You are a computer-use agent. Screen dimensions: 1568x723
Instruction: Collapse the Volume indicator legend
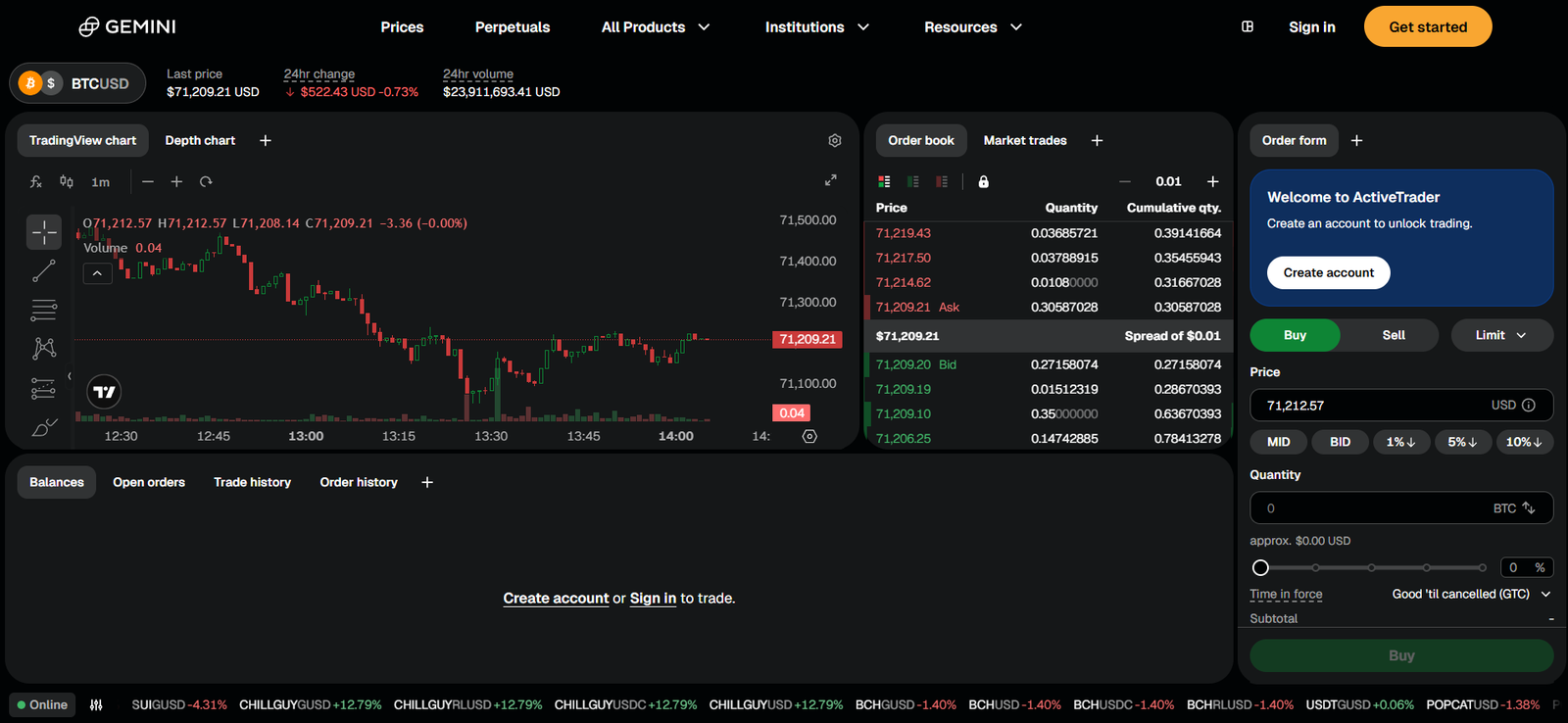(x=97, y=274)
